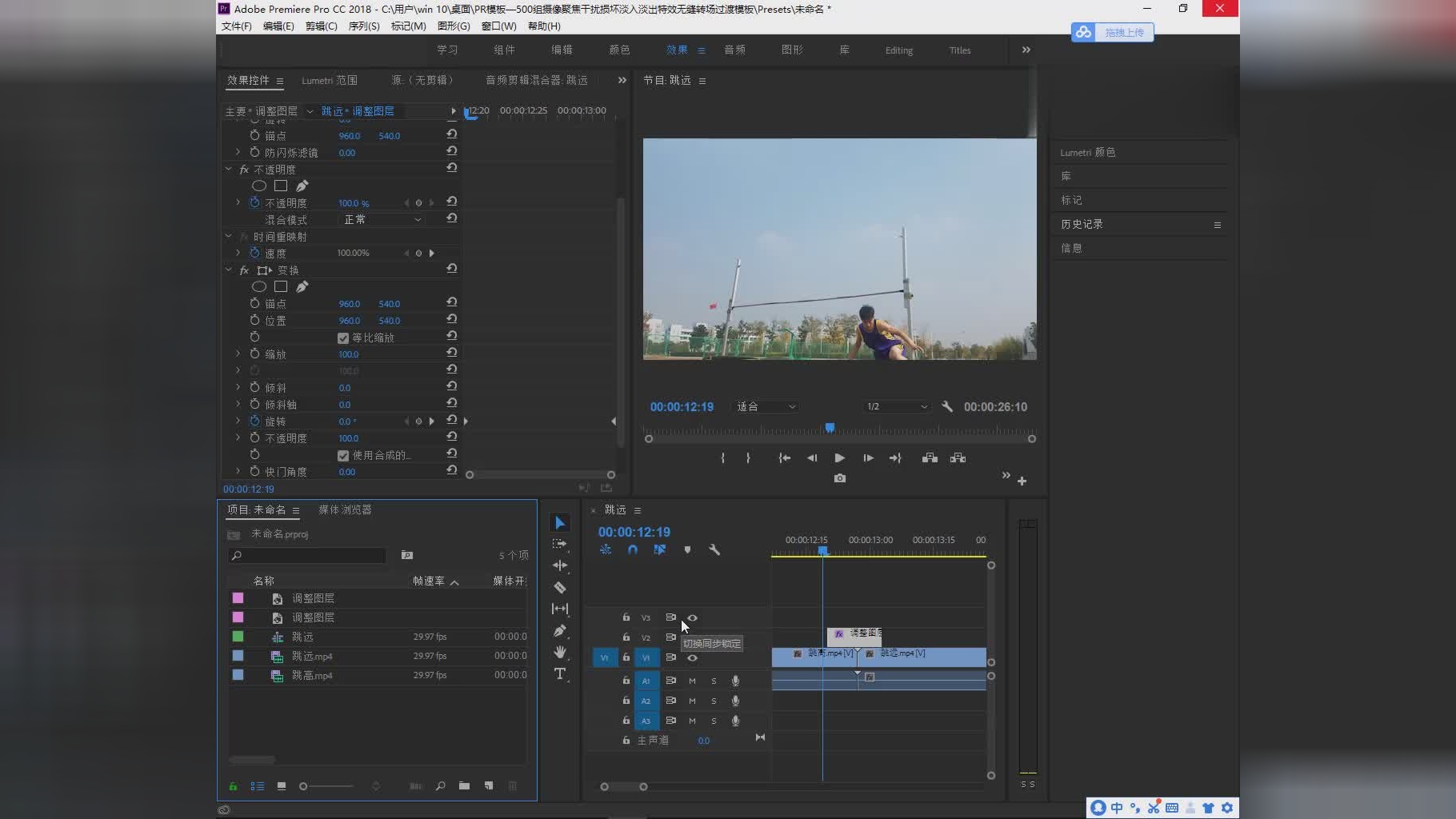Add marker in the timeline header
Image resolution: width=1456 pixels, height=819 pixels.
pos(687,549)
